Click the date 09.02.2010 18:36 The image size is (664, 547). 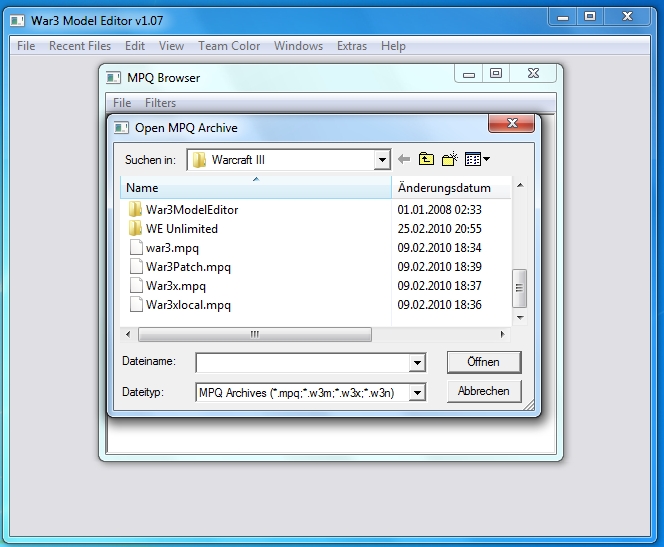tap(440, 305)
